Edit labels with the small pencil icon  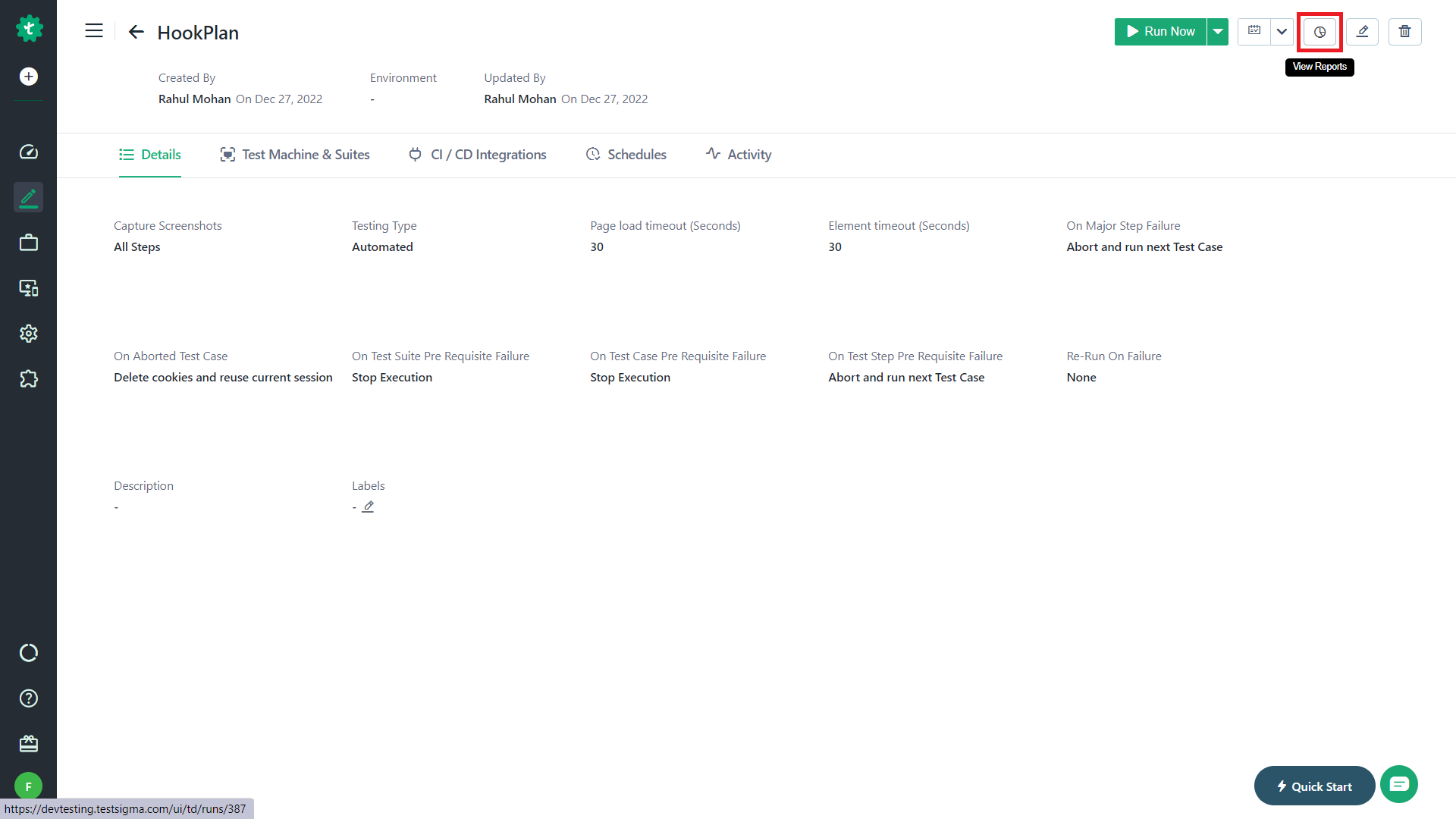click(368, 507)
